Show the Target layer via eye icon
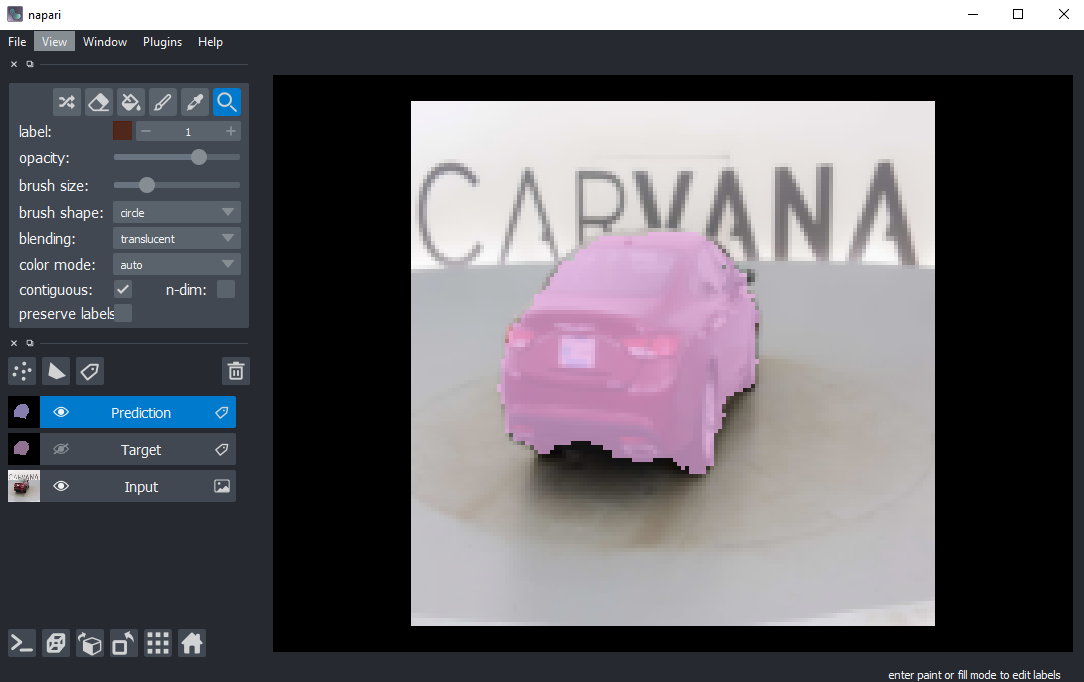1084x682 pixels. point(61,449)
